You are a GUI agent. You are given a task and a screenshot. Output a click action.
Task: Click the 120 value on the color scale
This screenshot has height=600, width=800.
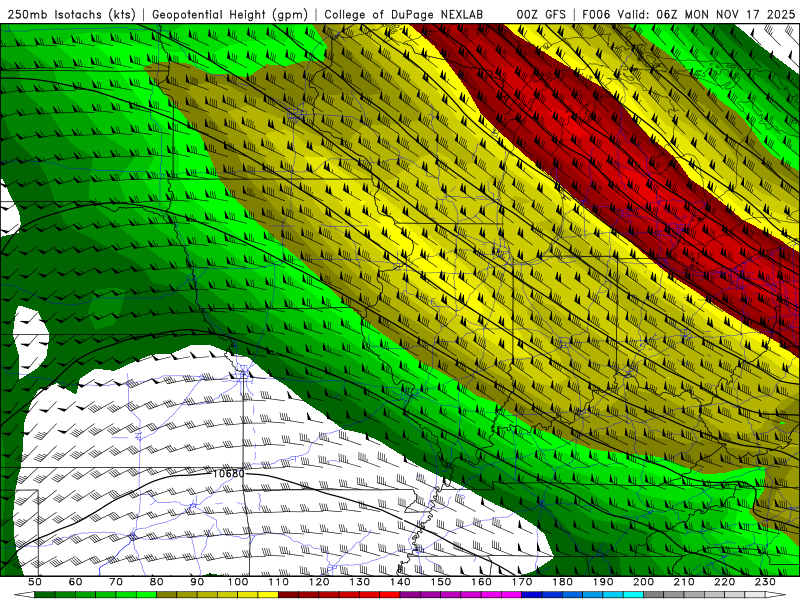(x=319, y=582)
